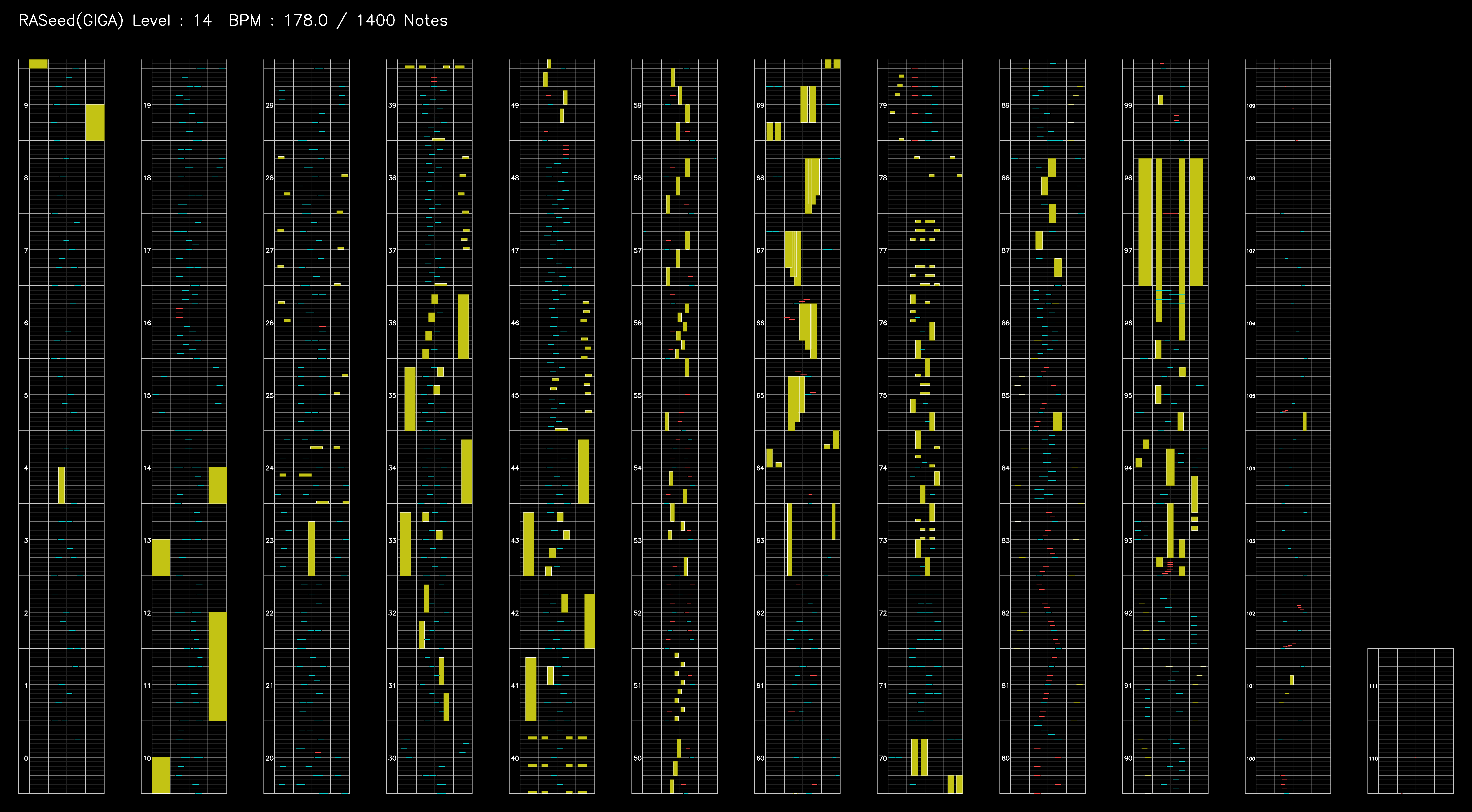Select the measure 100 number label
The height and width of the screenshot is (812, 1472).
(1251, 758)
